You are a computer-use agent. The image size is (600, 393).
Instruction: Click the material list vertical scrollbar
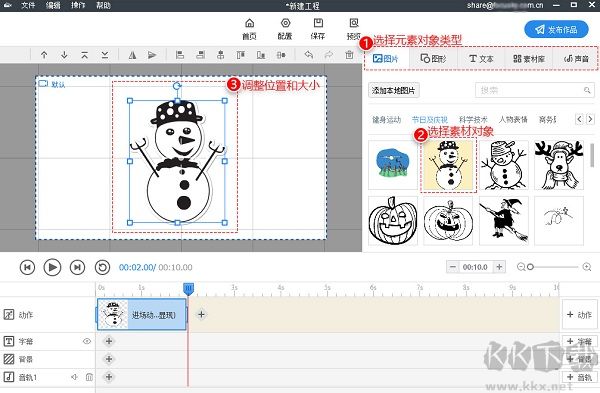pos(592,155)
